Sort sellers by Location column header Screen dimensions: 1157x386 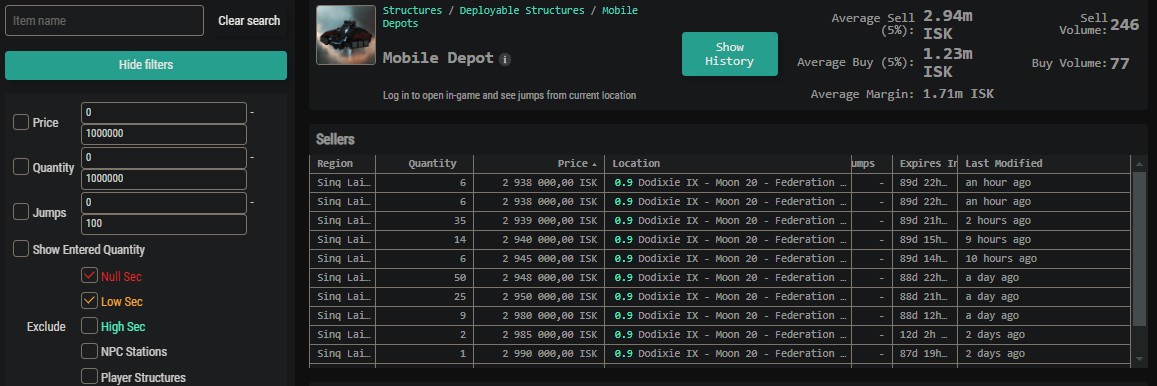(728, 164)
